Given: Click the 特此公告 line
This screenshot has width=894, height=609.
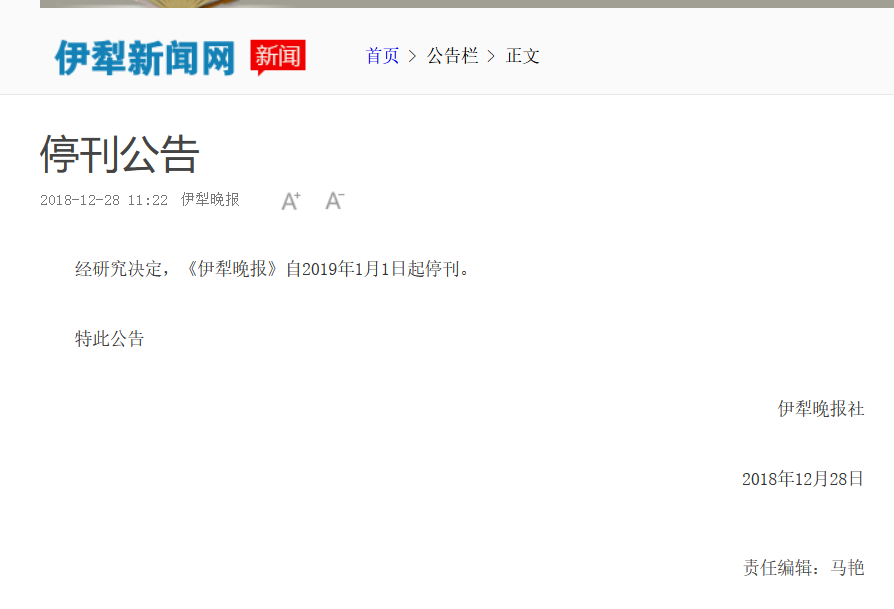Looking at the screenshot, I should [x=110, y=339].
